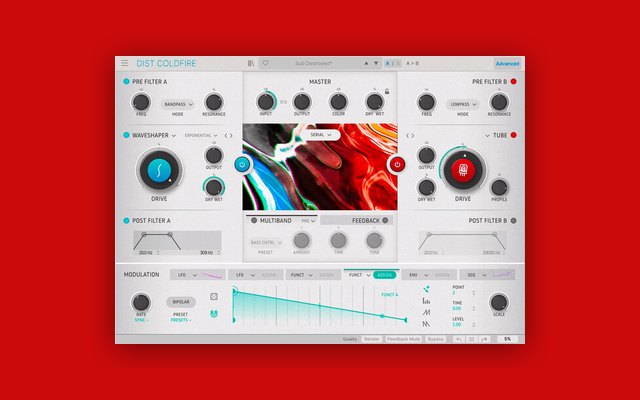The height and width of the screenshot is (400, 640).
Task: Click the MULTIBAND tab label
Action: (276, 220)
